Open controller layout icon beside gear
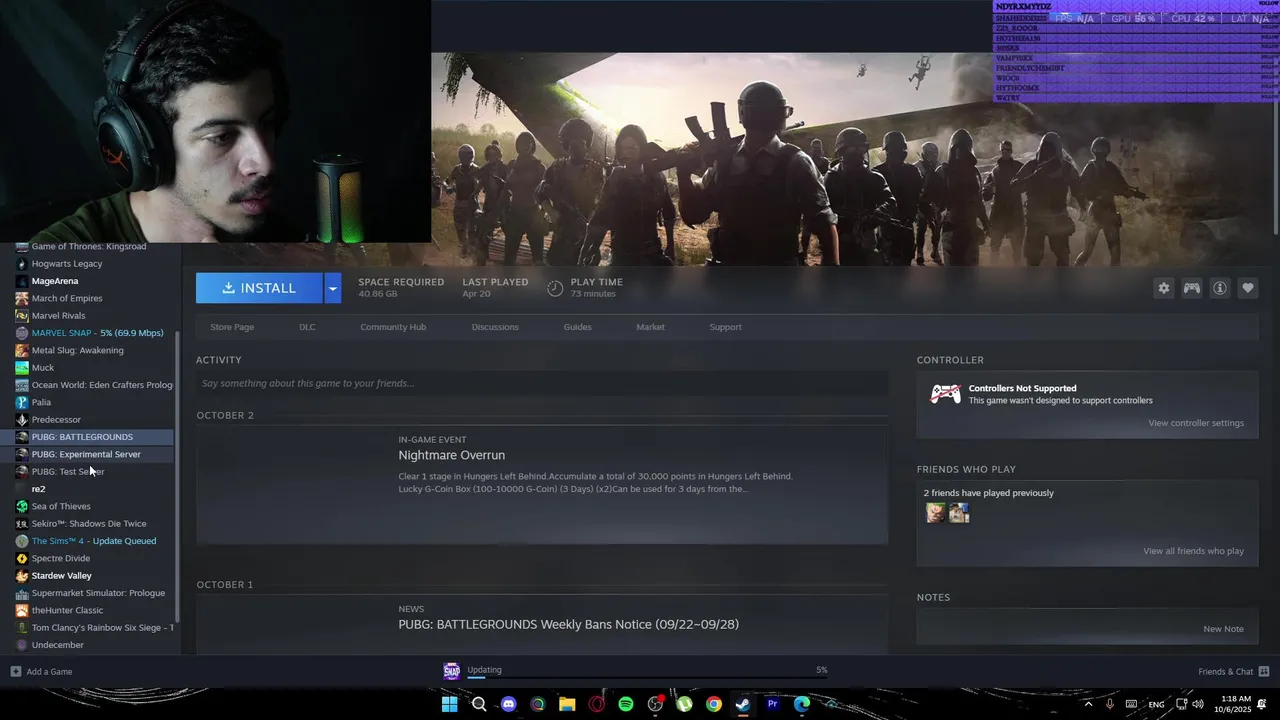The width and height of the screenshot is (1280, 720). 1192,288
